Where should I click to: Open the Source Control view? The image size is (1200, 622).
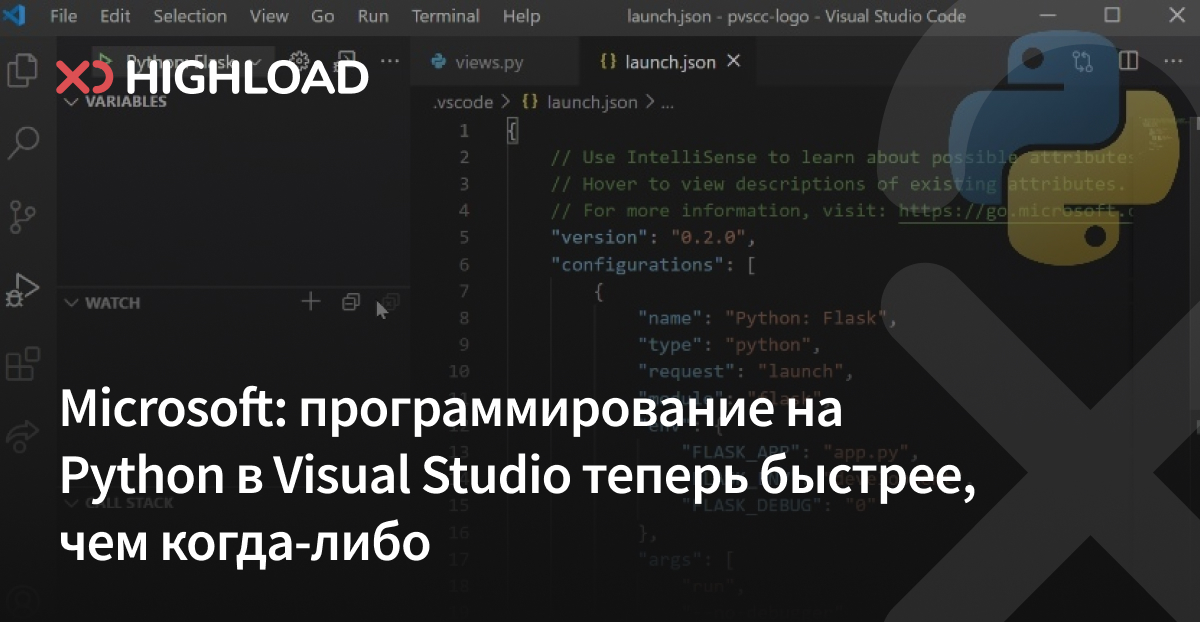click(22, 216)
